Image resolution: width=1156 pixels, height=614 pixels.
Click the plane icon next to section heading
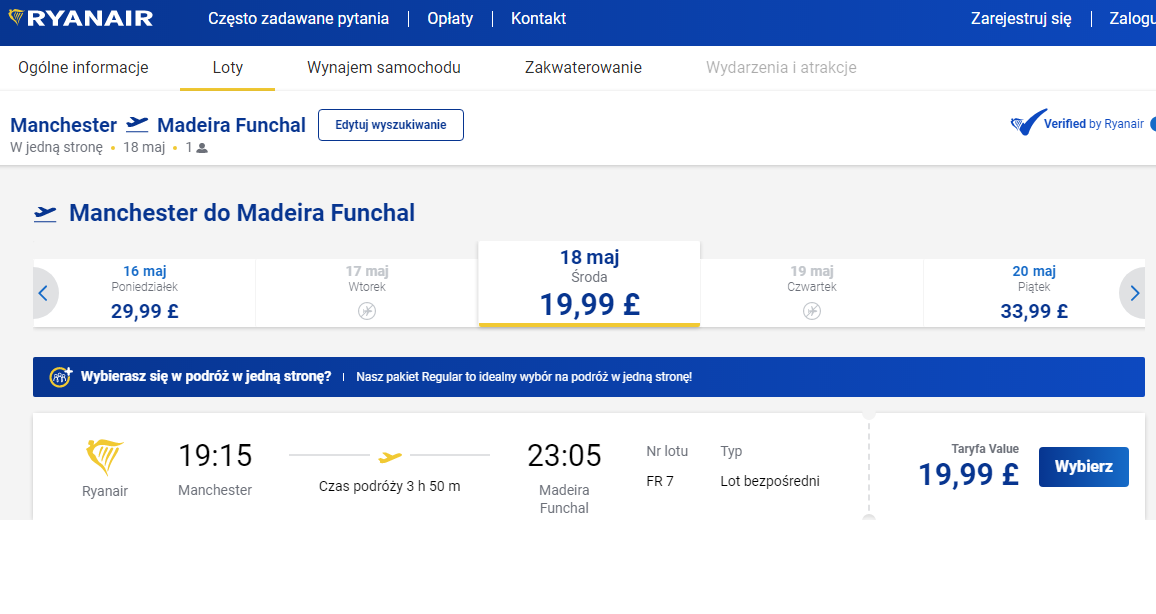click(45, 214)
